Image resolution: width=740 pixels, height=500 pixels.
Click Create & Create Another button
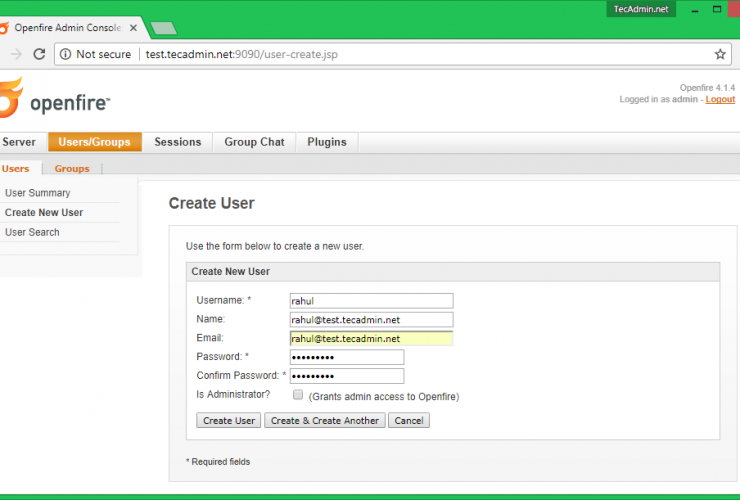tap(325, 421)
